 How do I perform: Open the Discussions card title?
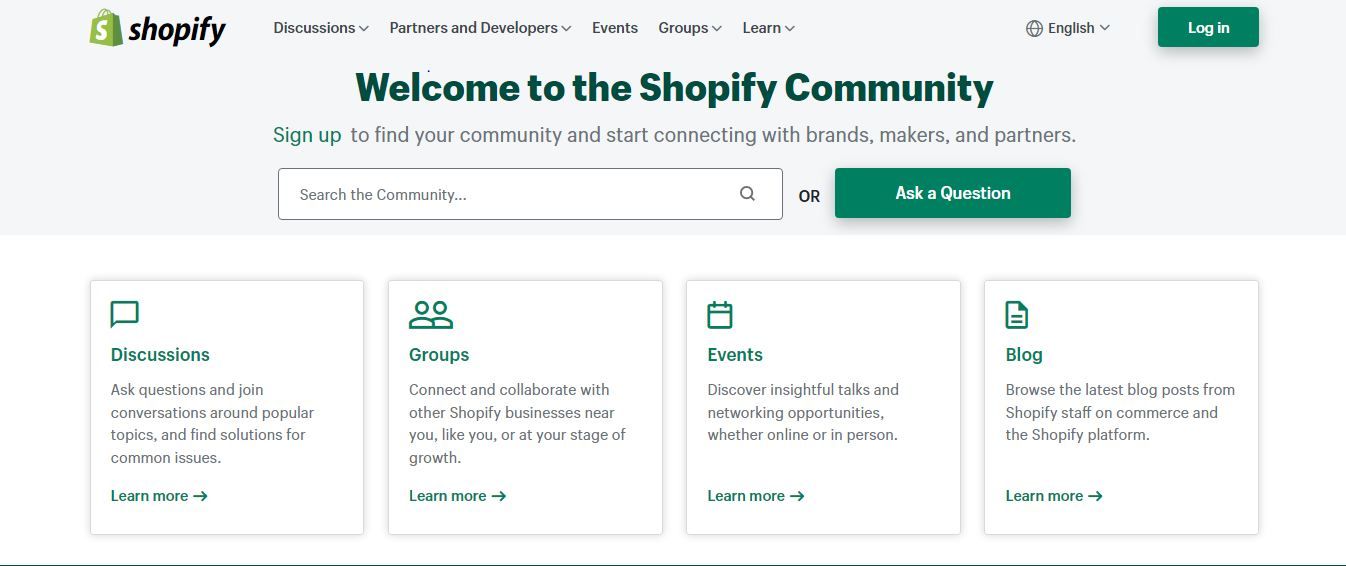pyautogui.click(x=160, y=355)
